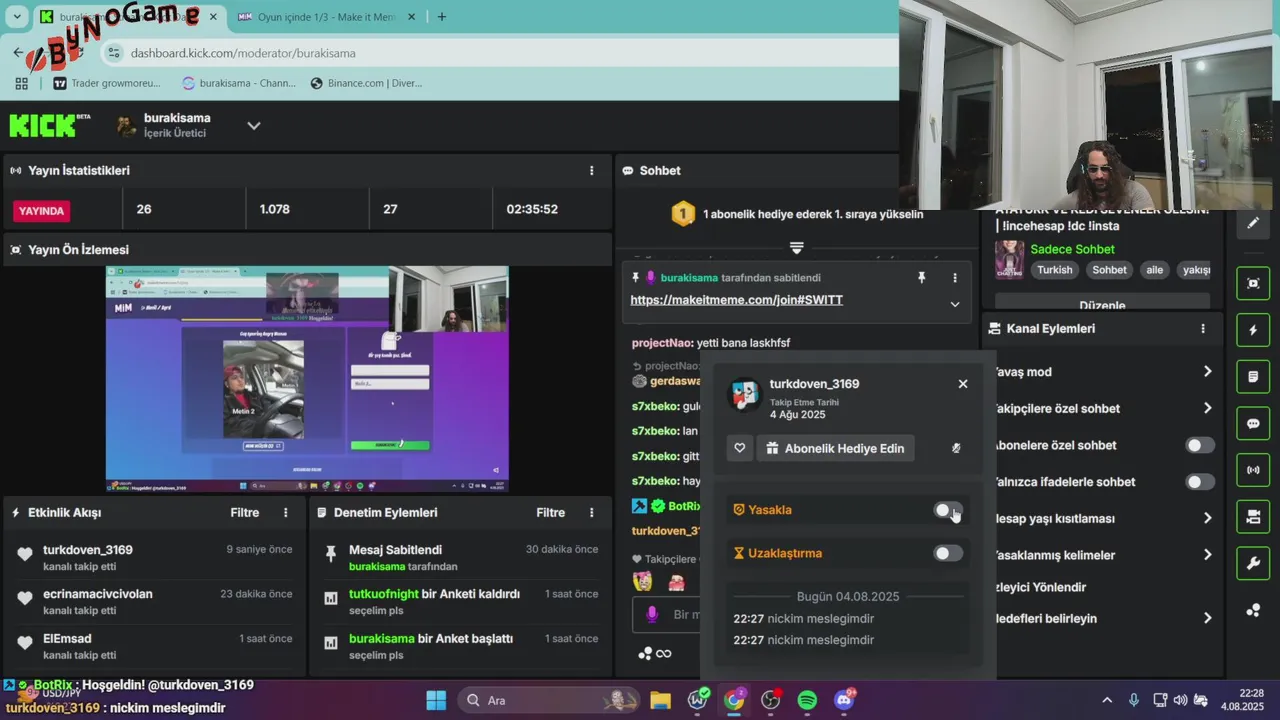
Task: Open Yayın İstatistikleri panel options menu
Action: 591,171
